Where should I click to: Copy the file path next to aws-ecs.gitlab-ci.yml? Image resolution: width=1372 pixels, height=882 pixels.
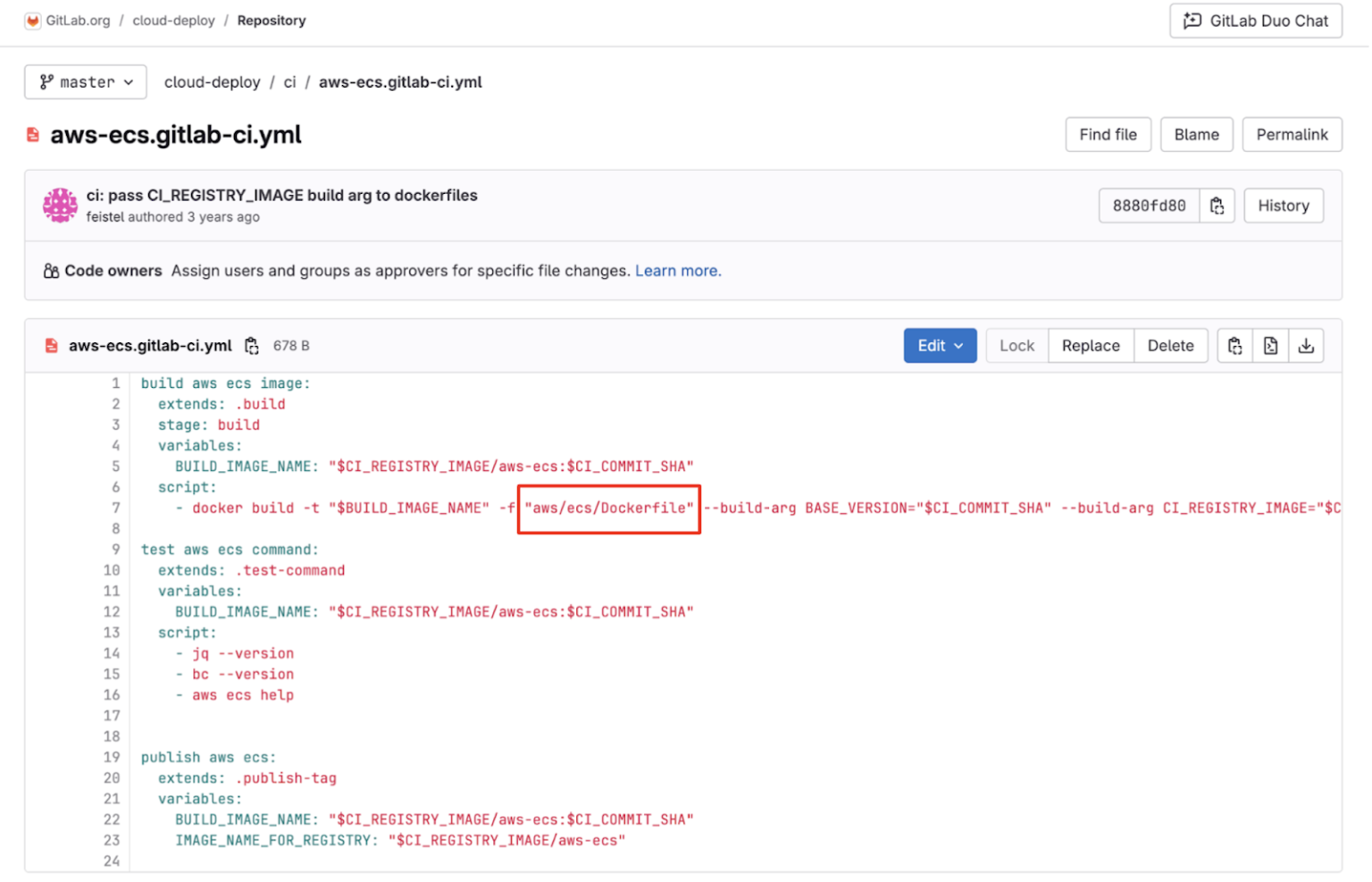point(252,346)
